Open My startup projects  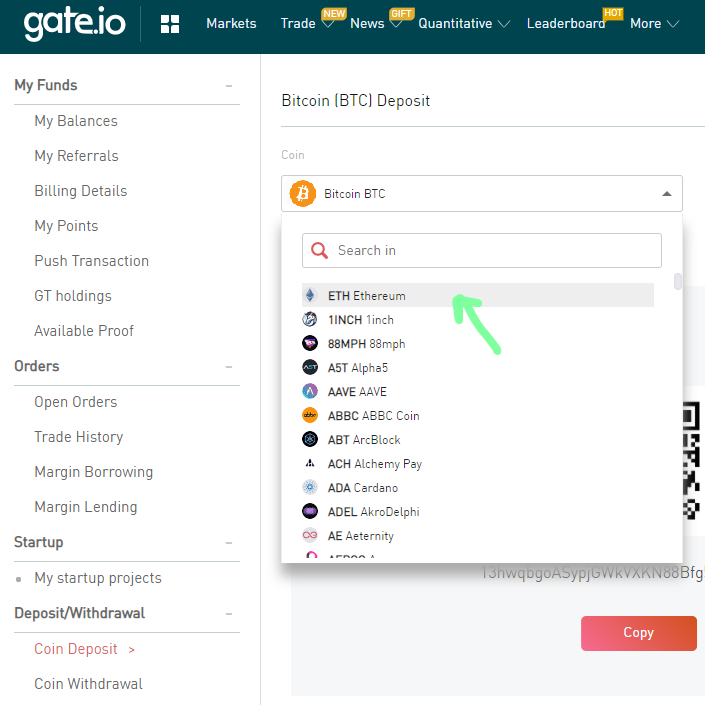(98, 578)
